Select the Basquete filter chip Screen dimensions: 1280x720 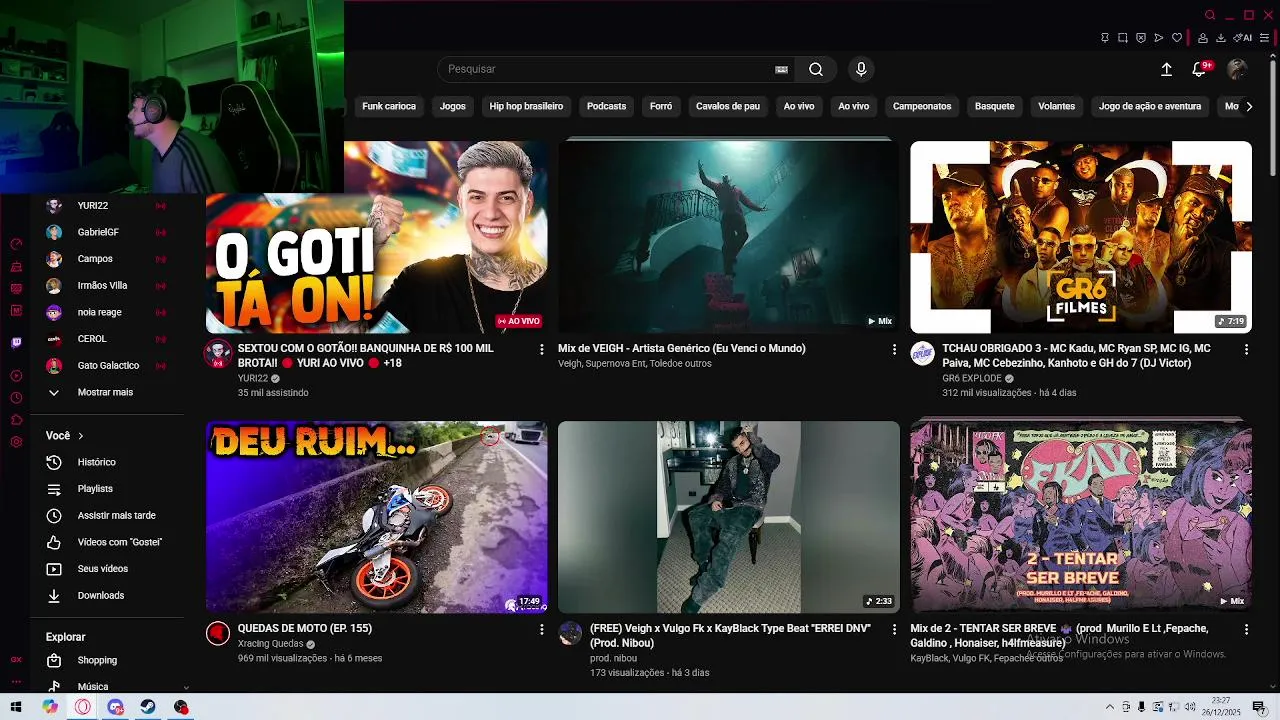tap(994, 106)
